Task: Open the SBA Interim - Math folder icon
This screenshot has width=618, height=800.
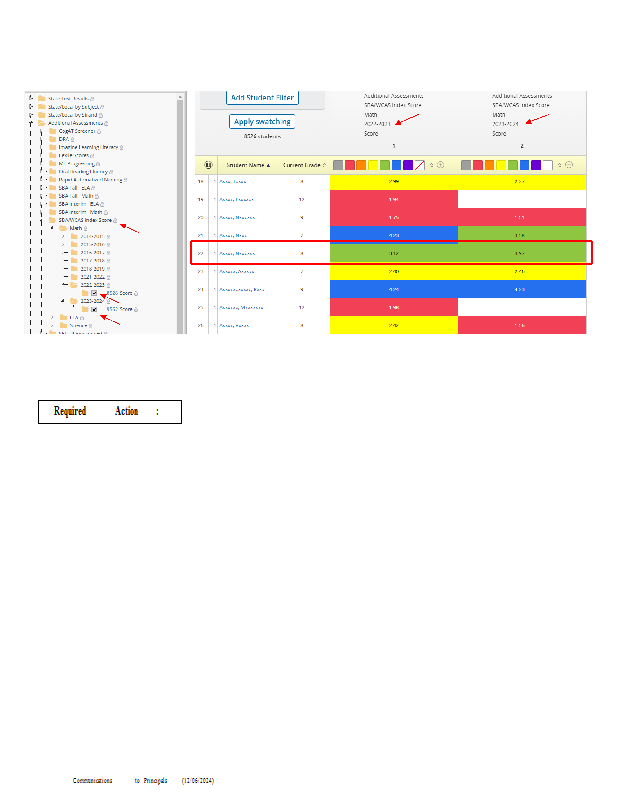Action: [x=53, y=212]
